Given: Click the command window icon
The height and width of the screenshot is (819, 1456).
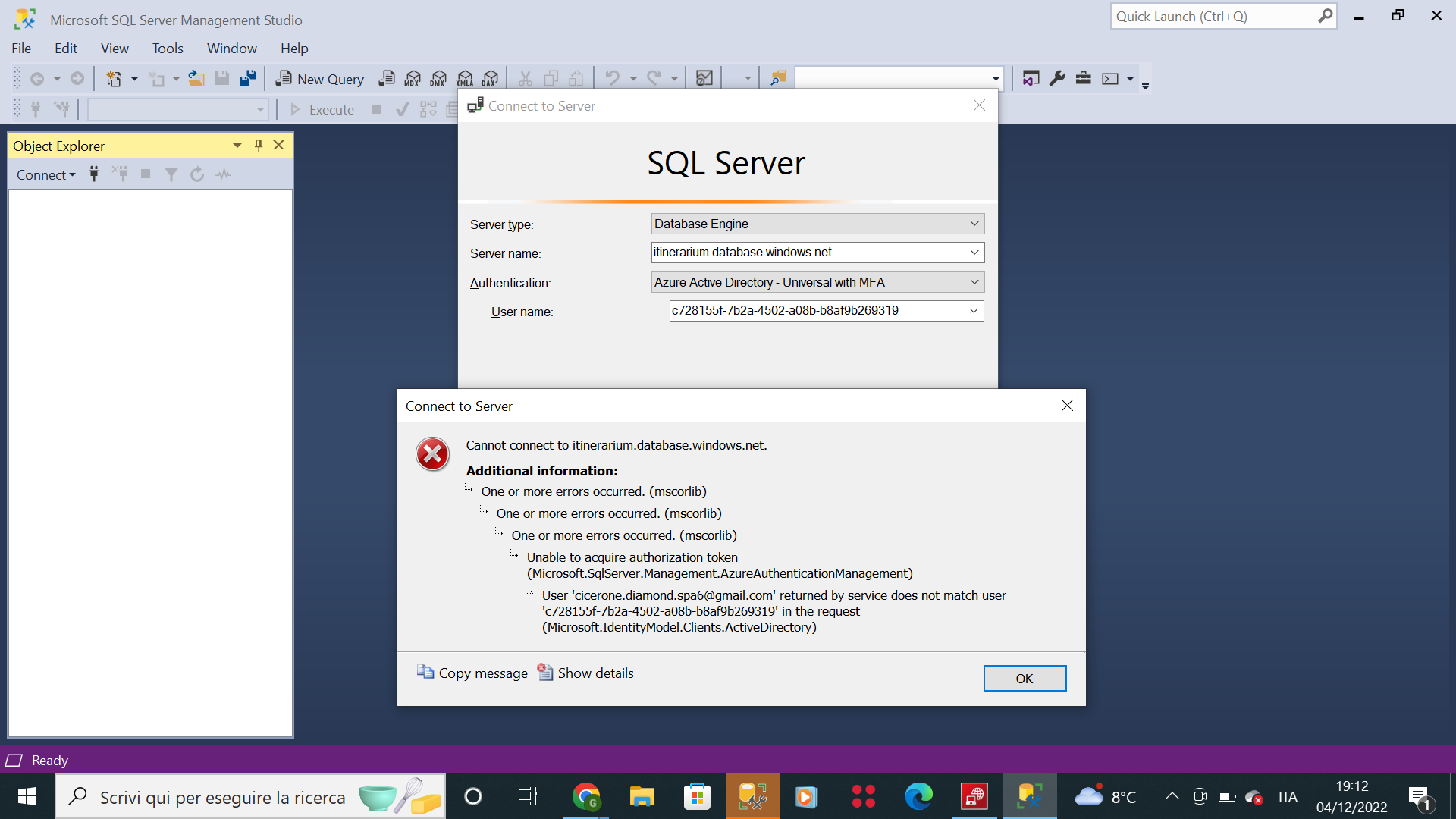Looking at the screenshot, I should tap(1110, 78).
